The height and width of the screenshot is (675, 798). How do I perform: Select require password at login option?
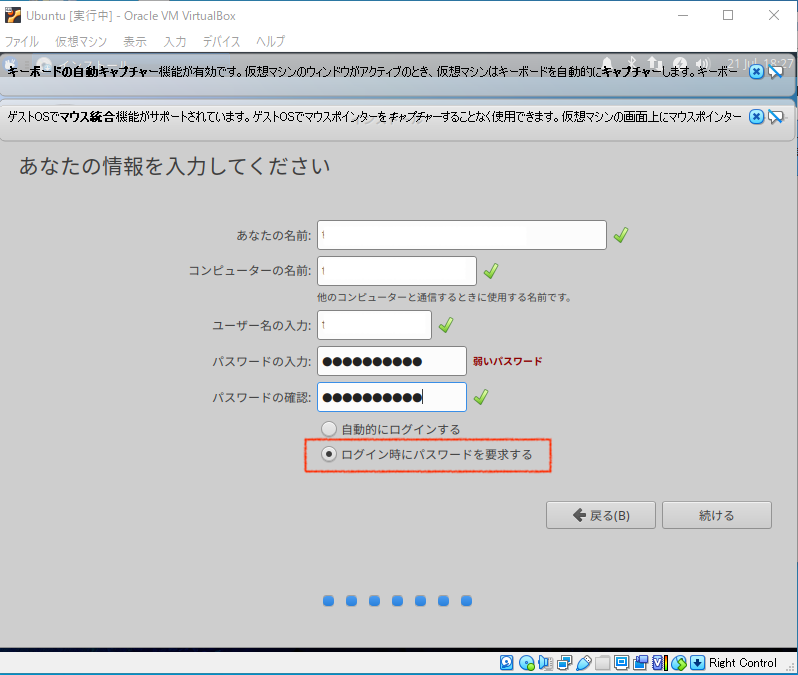point(329,454)
